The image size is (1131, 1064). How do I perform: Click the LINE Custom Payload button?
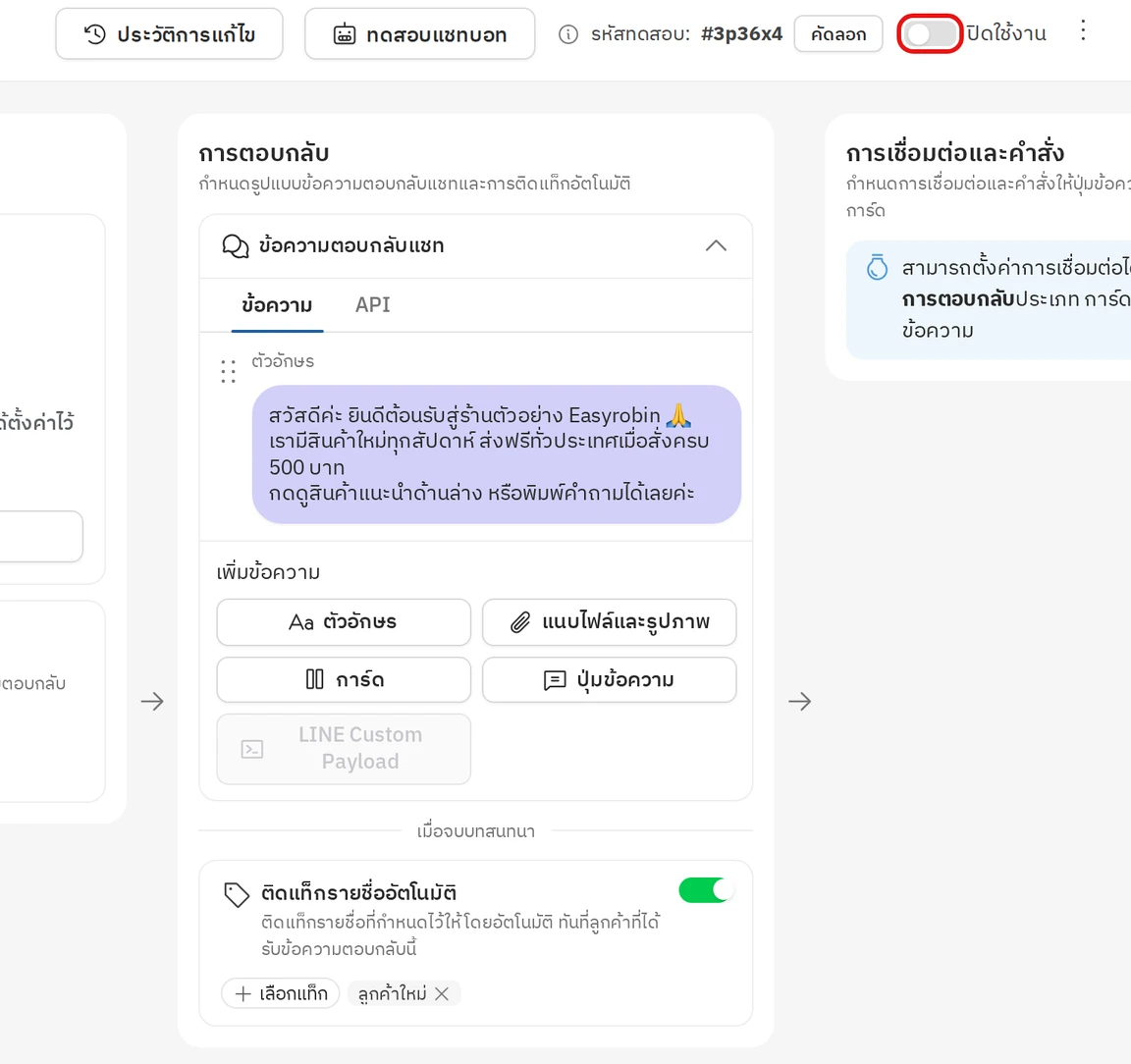344,749
